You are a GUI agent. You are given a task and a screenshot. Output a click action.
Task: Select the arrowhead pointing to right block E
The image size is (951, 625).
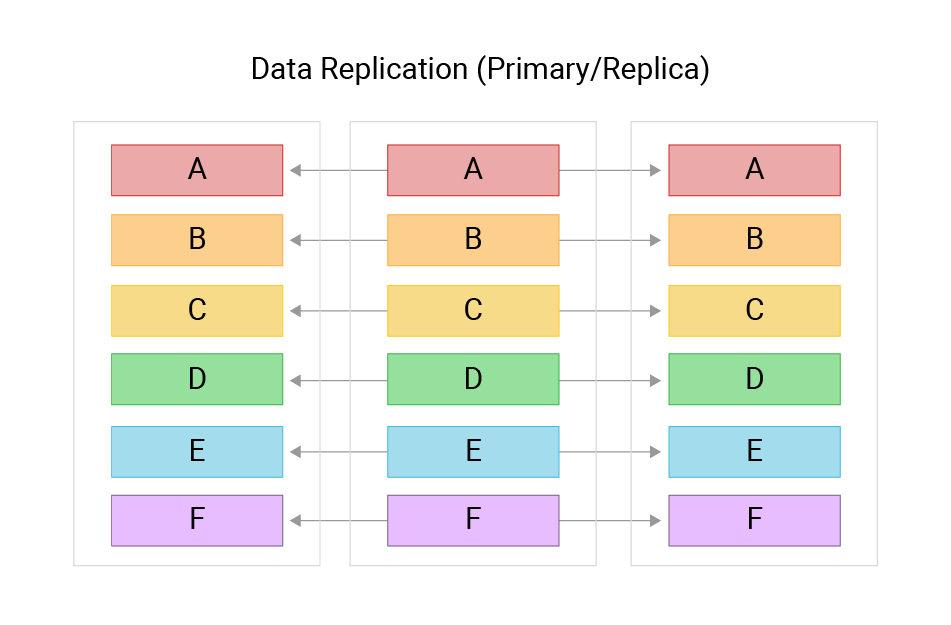pyautogui.click(x=655, y=453)
